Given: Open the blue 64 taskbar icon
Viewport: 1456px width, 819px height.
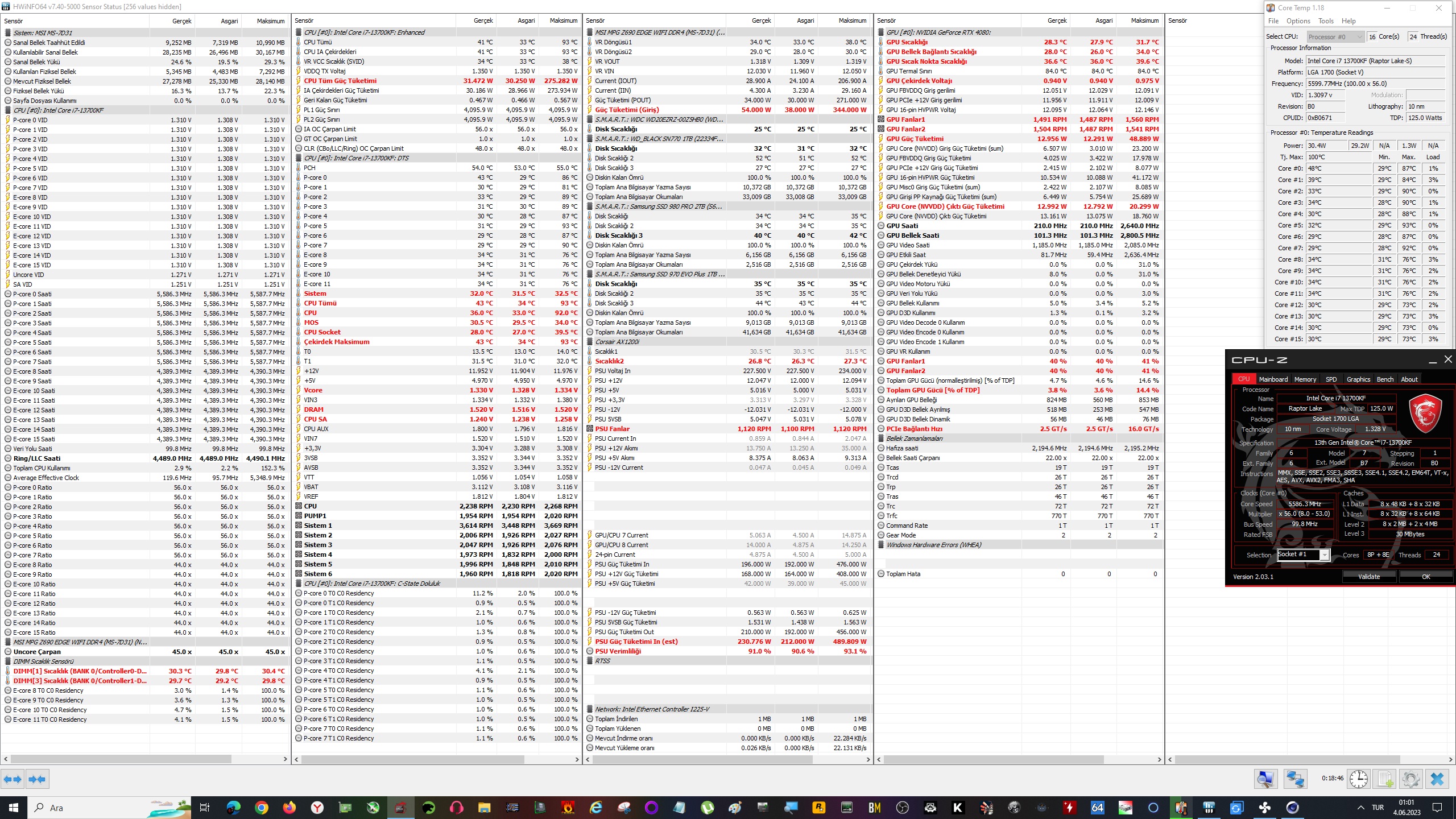Looking at the screenshot, I should (1097, 808).
